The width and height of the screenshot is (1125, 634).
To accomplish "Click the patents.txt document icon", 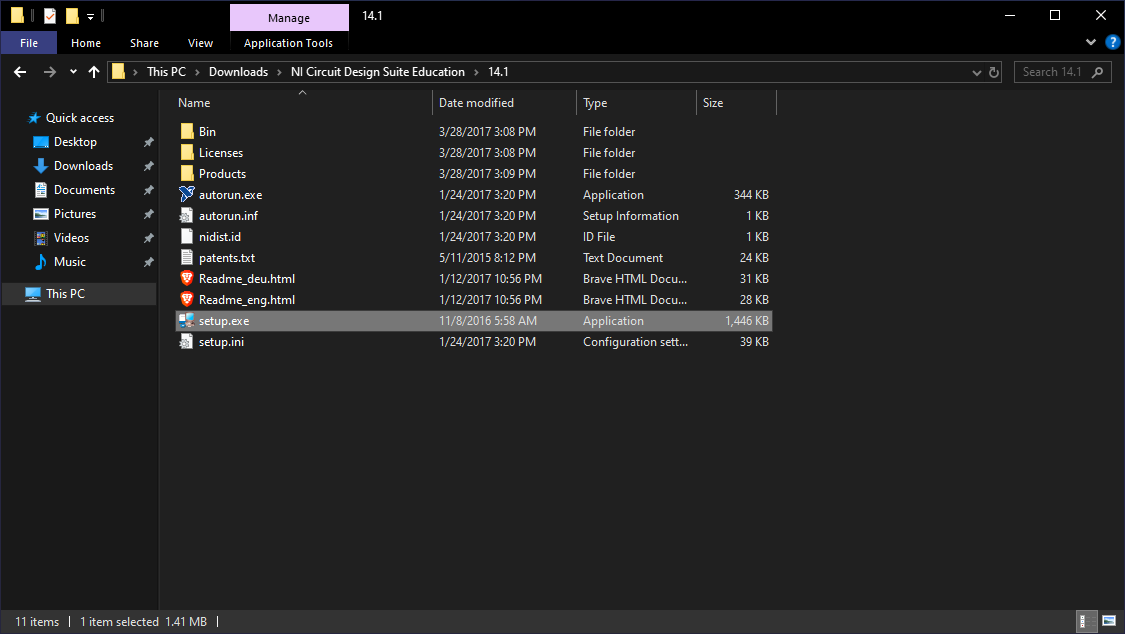I will pos(187,257).
